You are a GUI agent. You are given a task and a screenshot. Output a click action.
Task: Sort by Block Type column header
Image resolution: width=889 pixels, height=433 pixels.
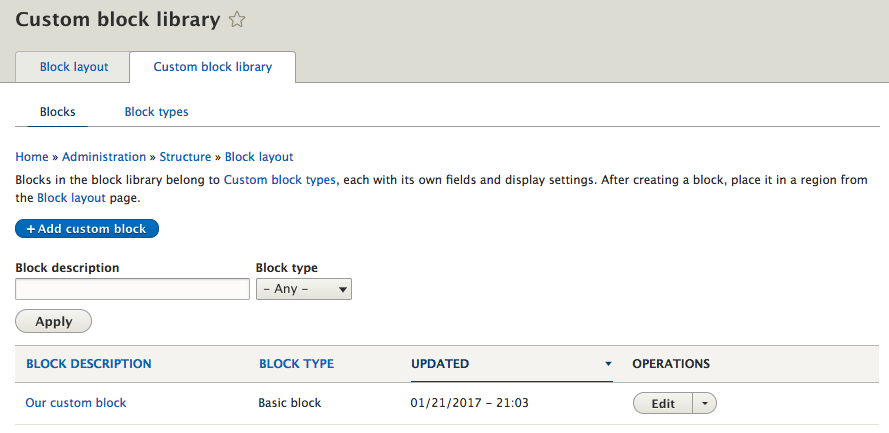[x=296, y=364]
